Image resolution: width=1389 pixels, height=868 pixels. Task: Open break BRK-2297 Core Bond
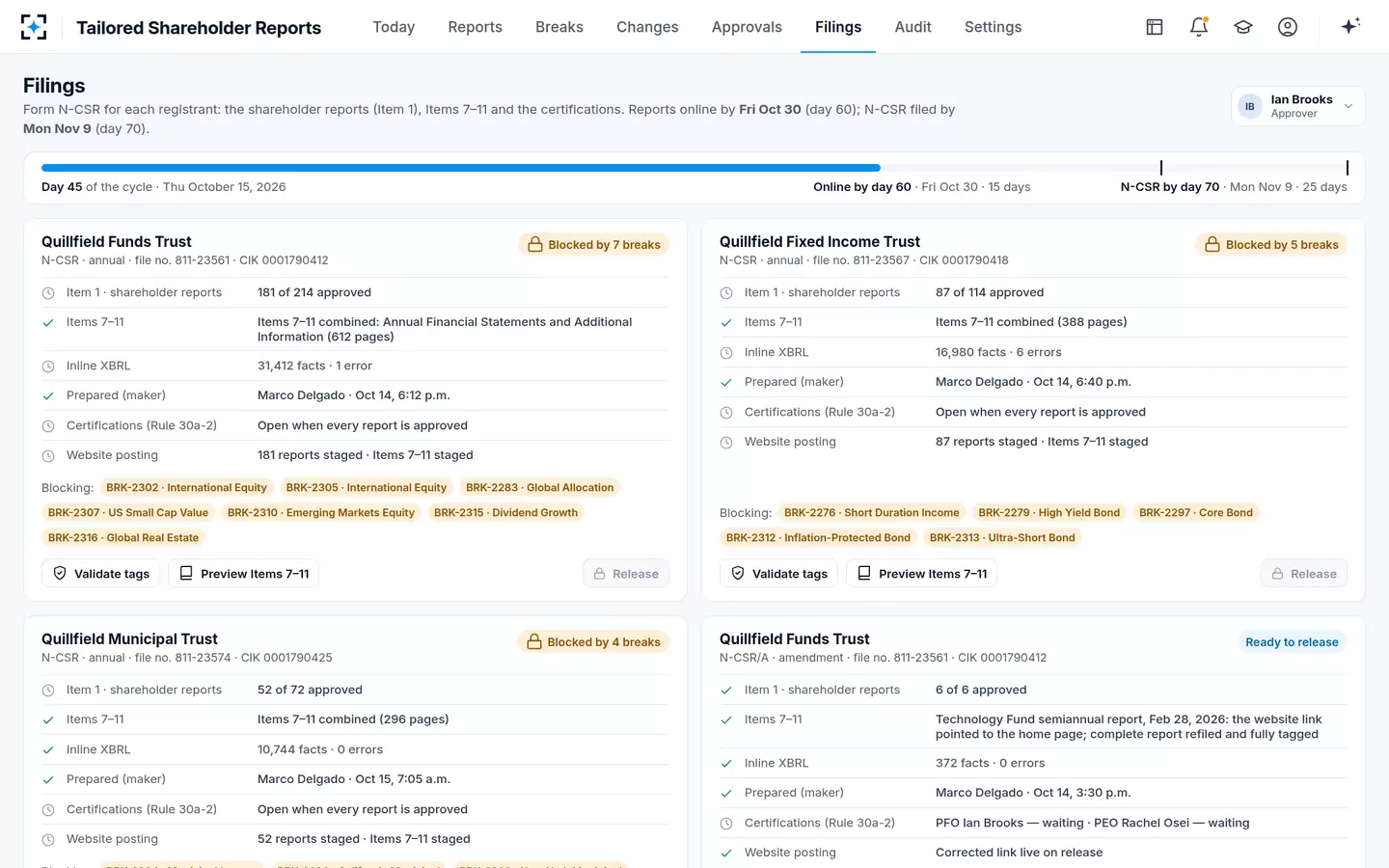(x=1196, y=513)
